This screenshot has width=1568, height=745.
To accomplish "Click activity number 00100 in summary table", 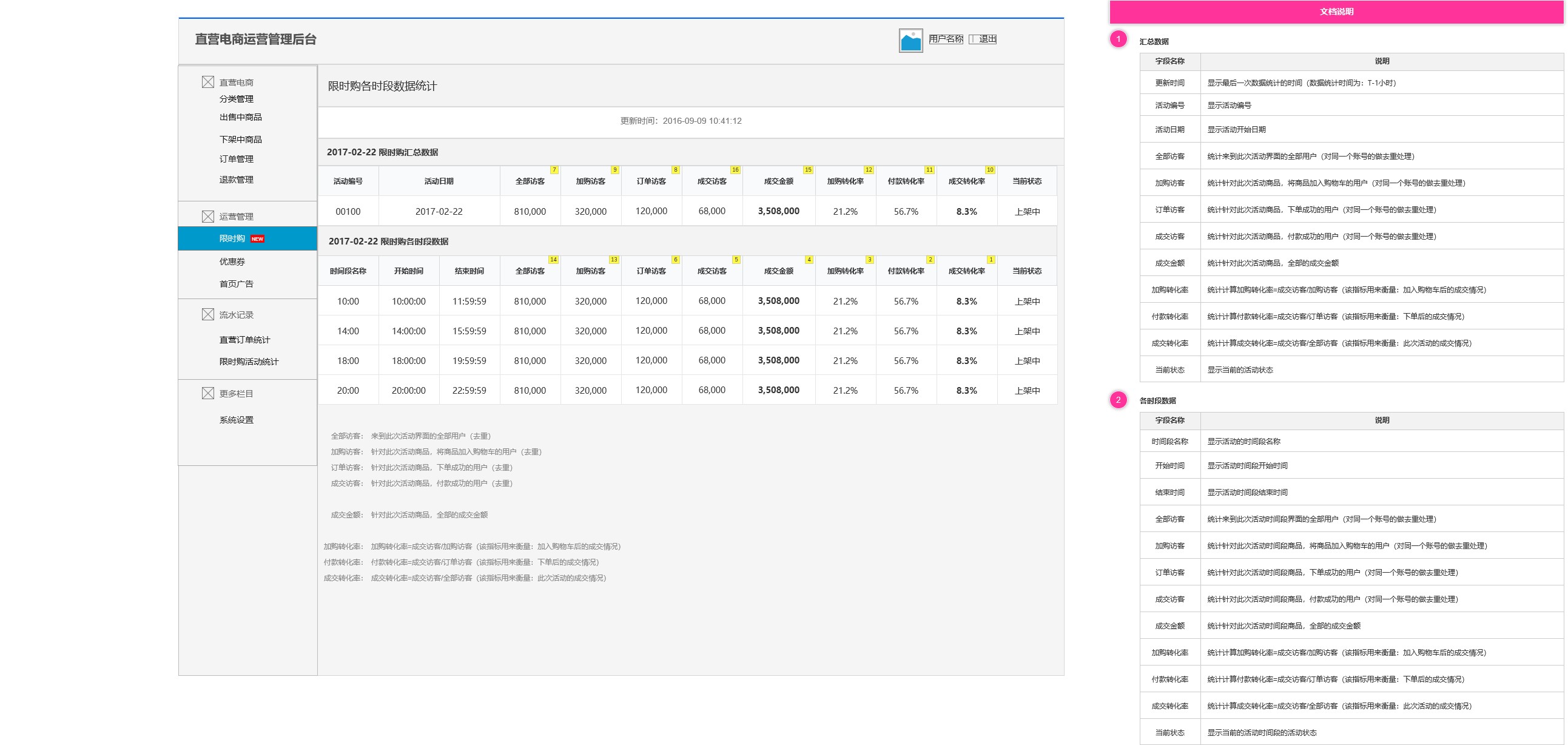I will pos(348,211).
